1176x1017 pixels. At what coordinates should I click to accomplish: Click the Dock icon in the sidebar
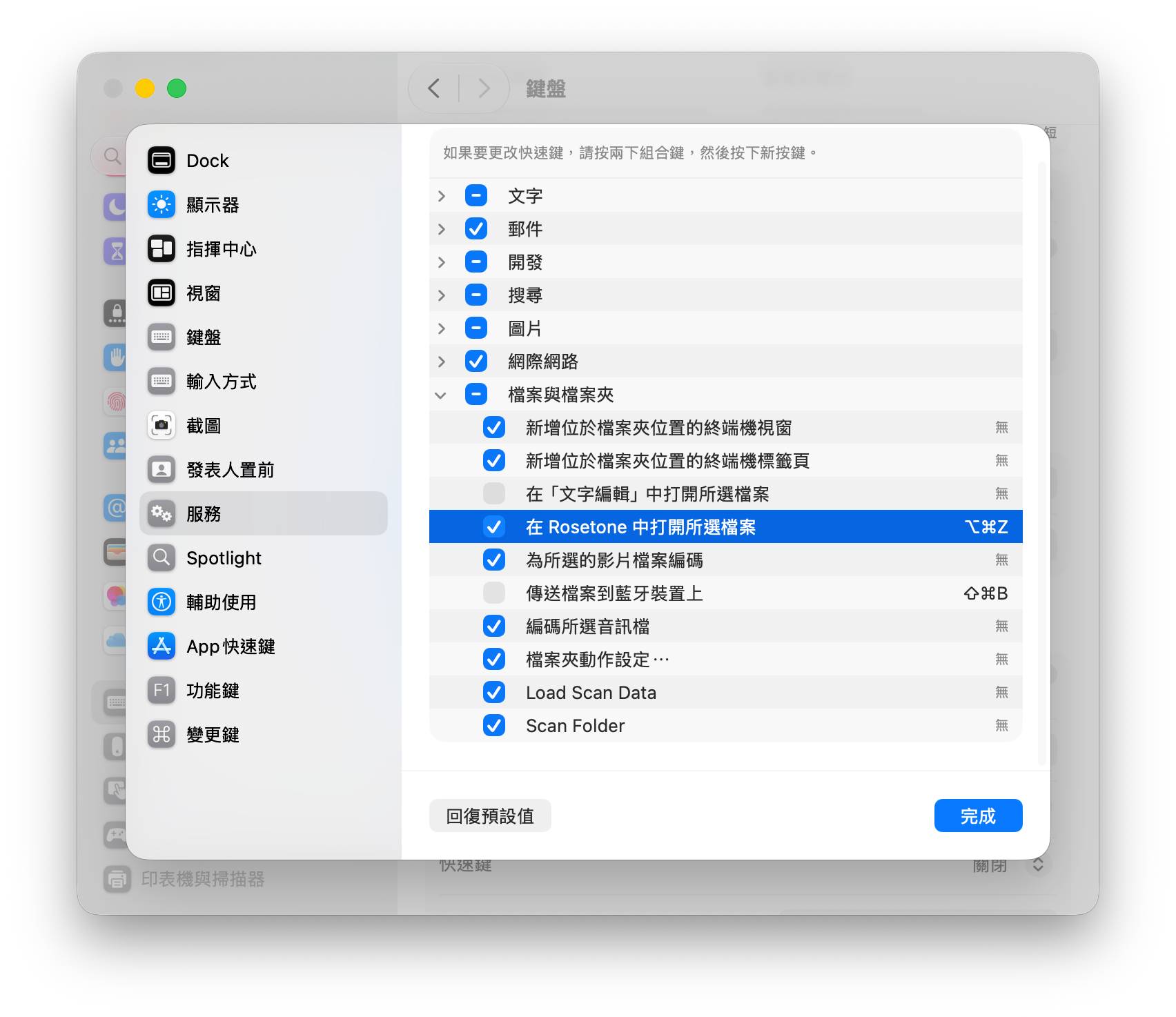(x=161, y=161)
